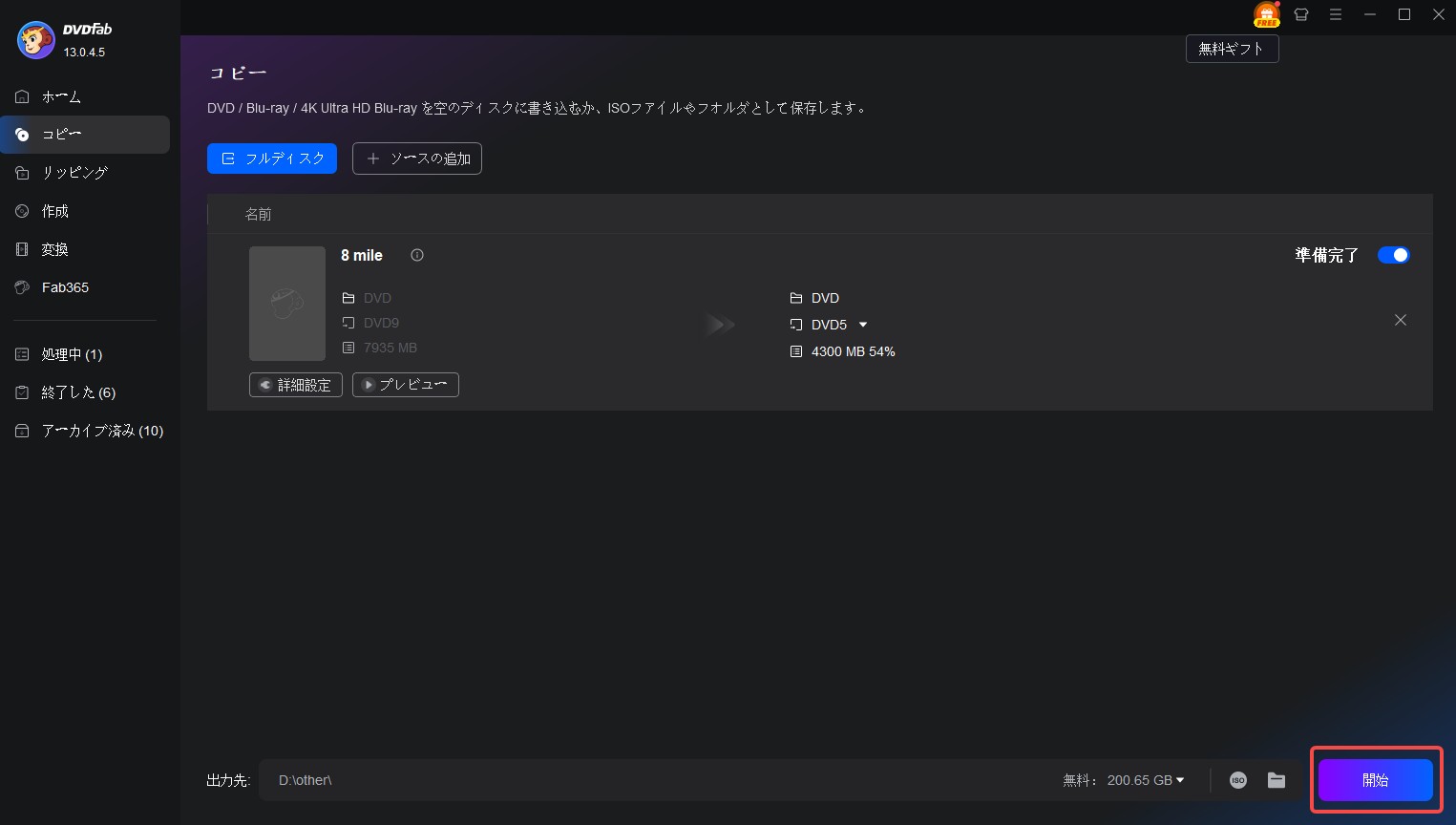The height and width of the screenshot is (825, 1456).
Task: Open the フルディスク copy mode selector
Action: coord(272,159)
